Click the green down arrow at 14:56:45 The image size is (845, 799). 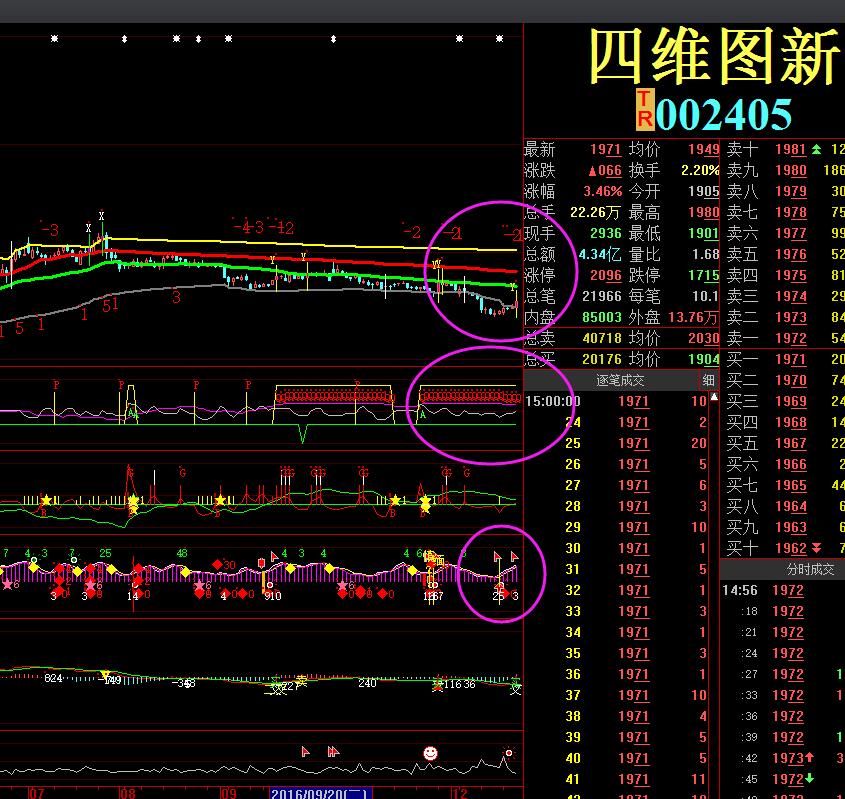pyautogui.click(x=809, y=779)
